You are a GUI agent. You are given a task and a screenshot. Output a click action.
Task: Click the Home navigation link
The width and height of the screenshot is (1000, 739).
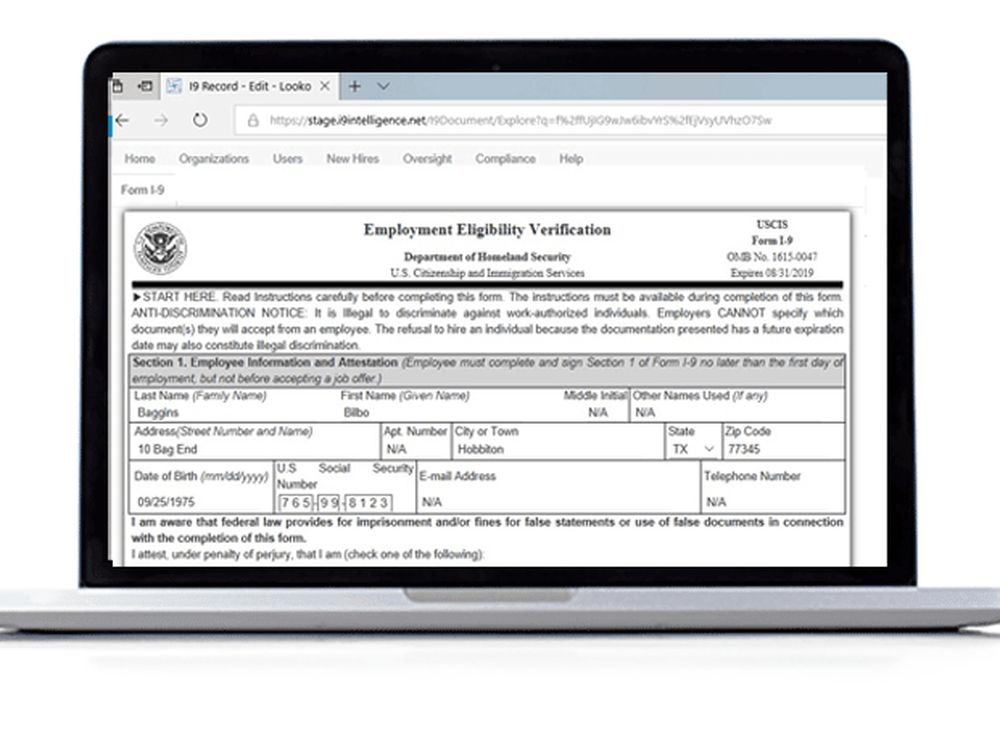[x=139, y=158]
